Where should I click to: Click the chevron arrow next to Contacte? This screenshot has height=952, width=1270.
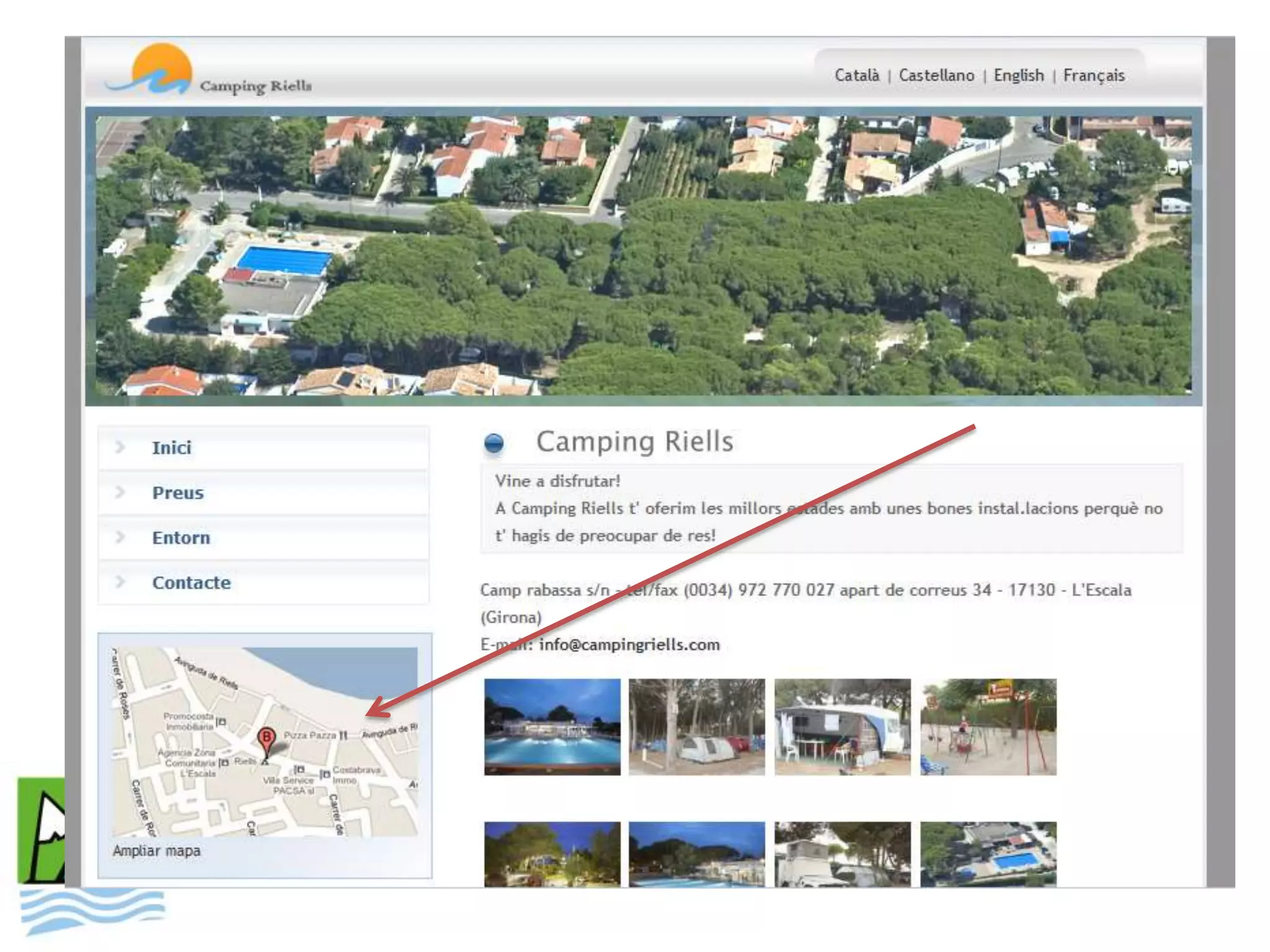(x=120, y=582)
